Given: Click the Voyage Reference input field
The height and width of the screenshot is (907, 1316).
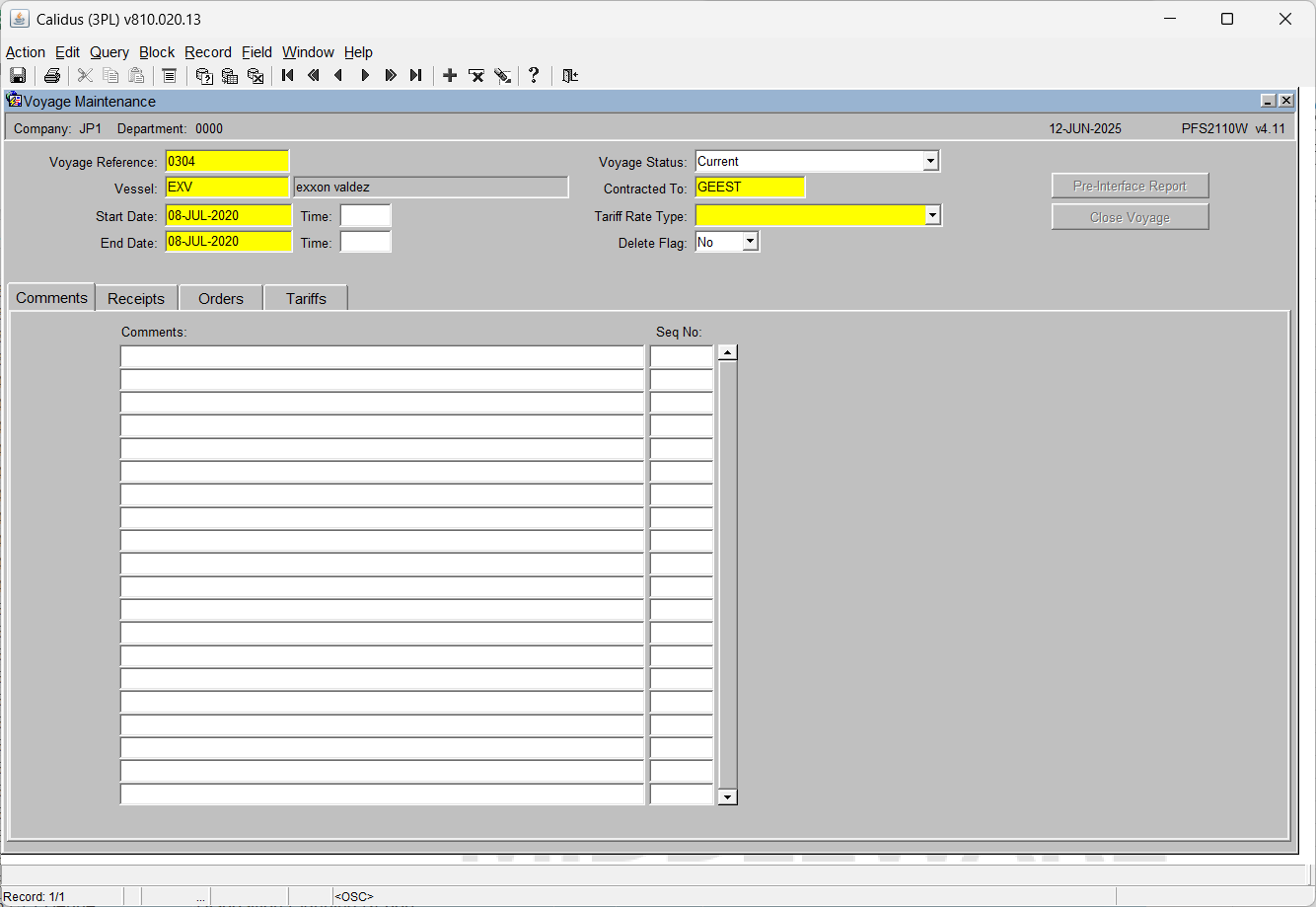Looking at the screenshot, I should (x=227, y=161).
